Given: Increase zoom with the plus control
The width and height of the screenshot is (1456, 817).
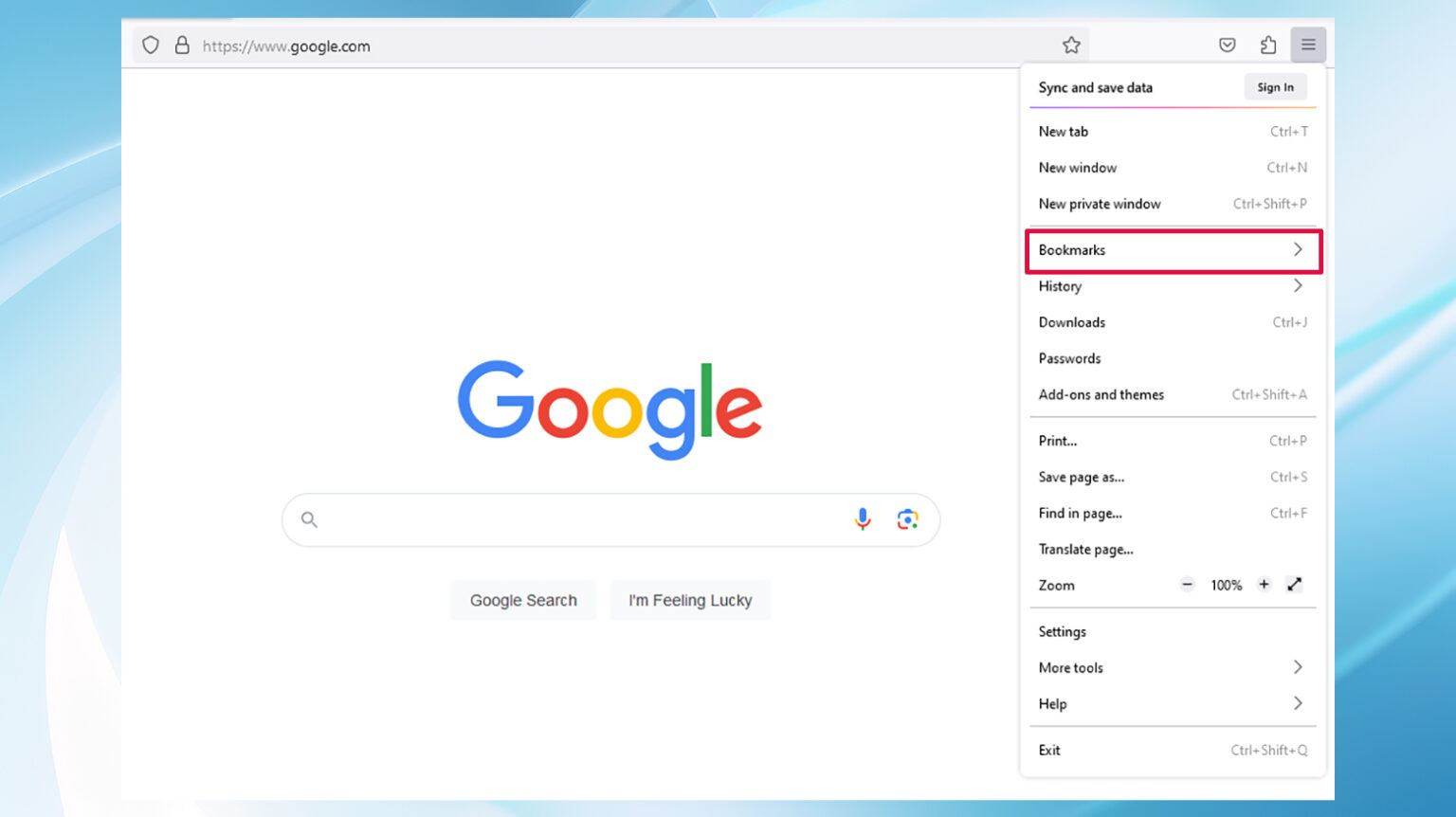Looking at the screenshot, I should tap(1264, 585).
